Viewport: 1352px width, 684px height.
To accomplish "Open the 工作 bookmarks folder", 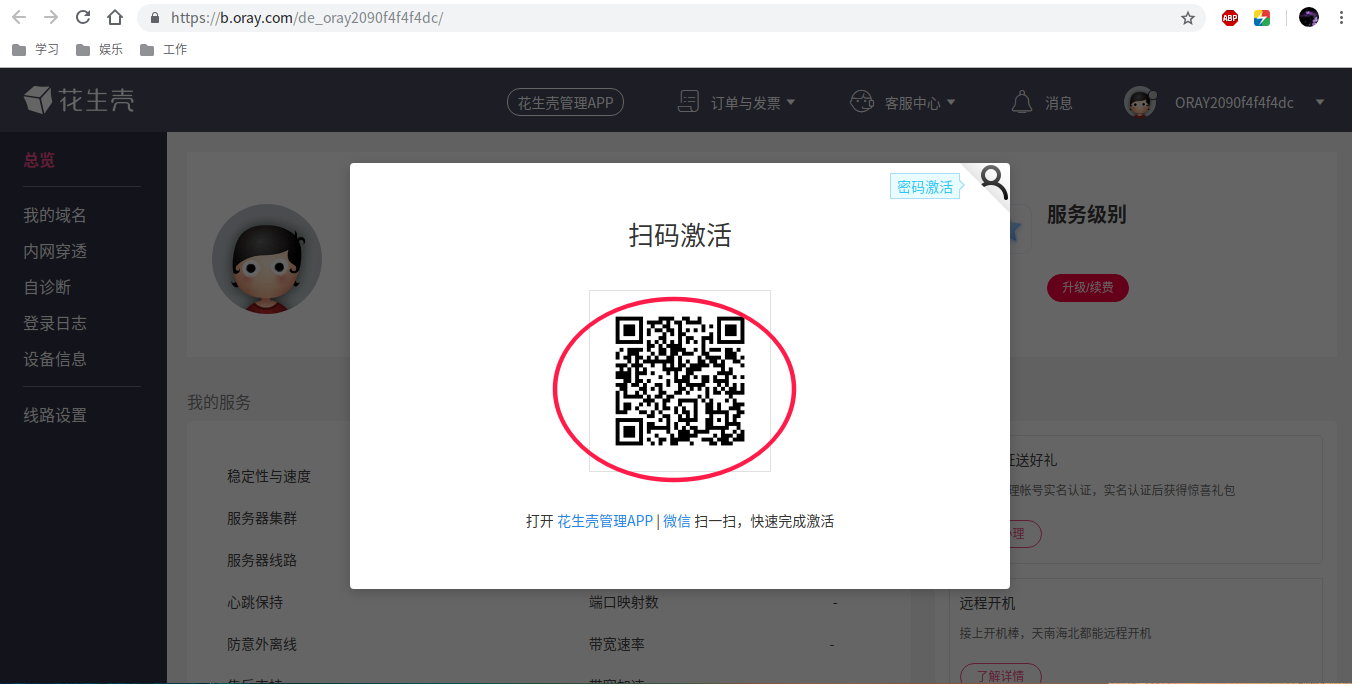I will tap(164, 49).
